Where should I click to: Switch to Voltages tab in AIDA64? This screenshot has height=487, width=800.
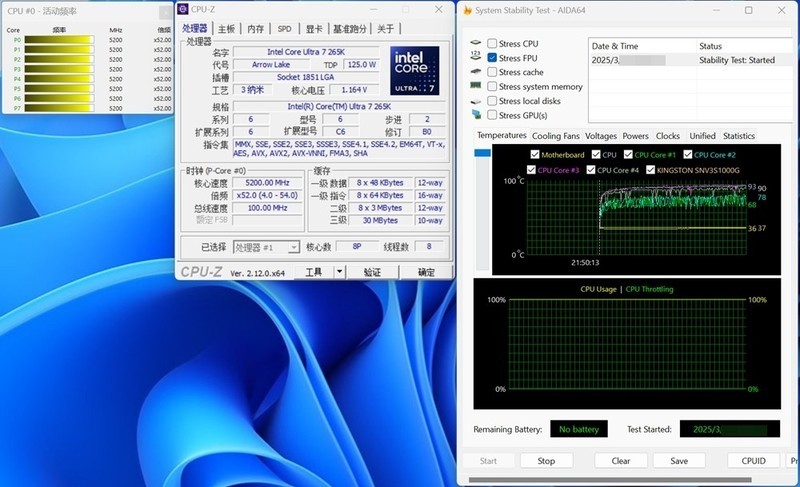(601, 136)
